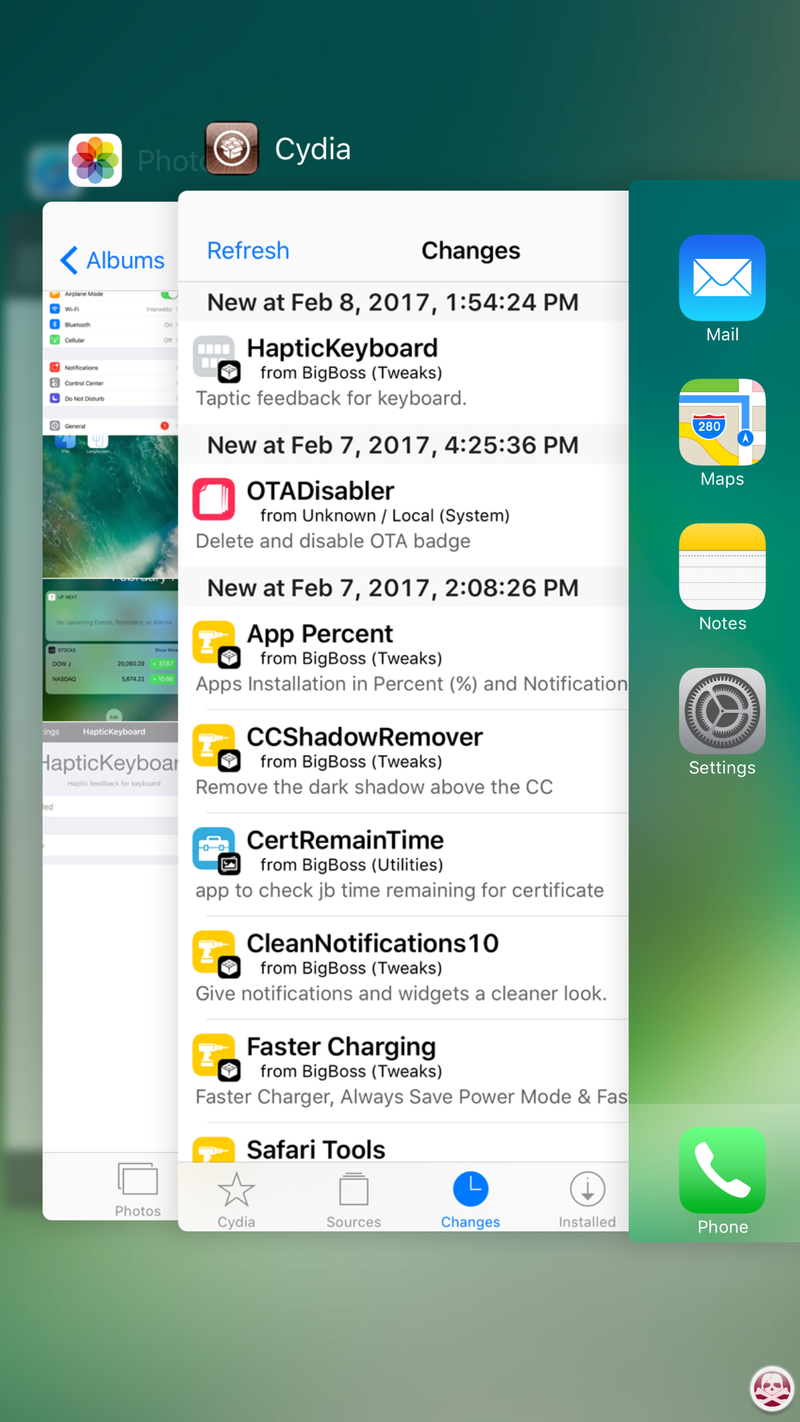Screen dimensions: 800x1422
Task: Open the Settings screenshot thumbnail in Photos card
Action: pos(110,363)
